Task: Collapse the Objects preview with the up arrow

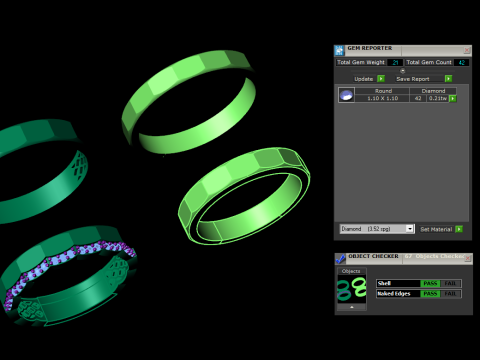Action: pyautogui.click(x=352, y=307)
